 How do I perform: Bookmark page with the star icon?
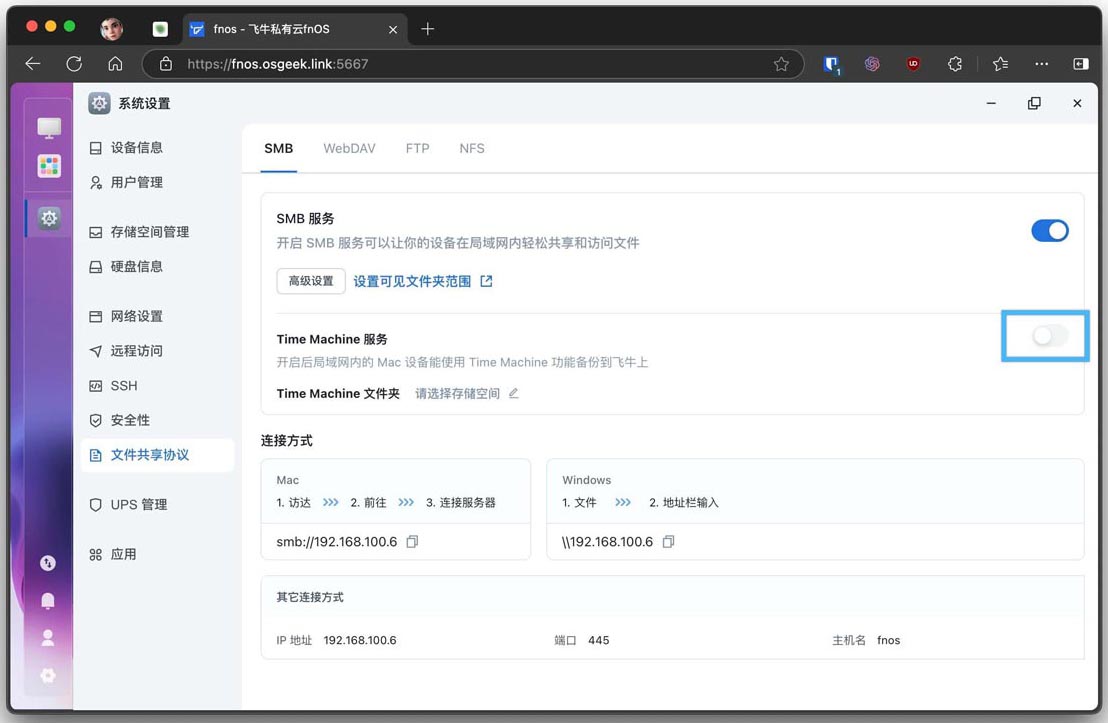pos(781,64)
